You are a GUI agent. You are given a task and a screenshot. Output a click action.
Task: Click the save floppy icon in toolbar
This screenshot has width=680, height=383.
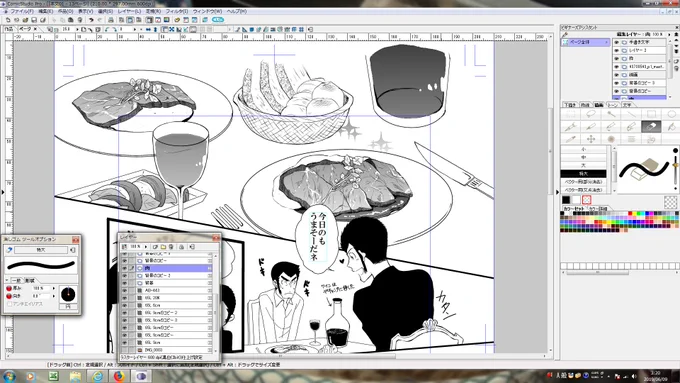pyautogui.click(x=34, y=20)
